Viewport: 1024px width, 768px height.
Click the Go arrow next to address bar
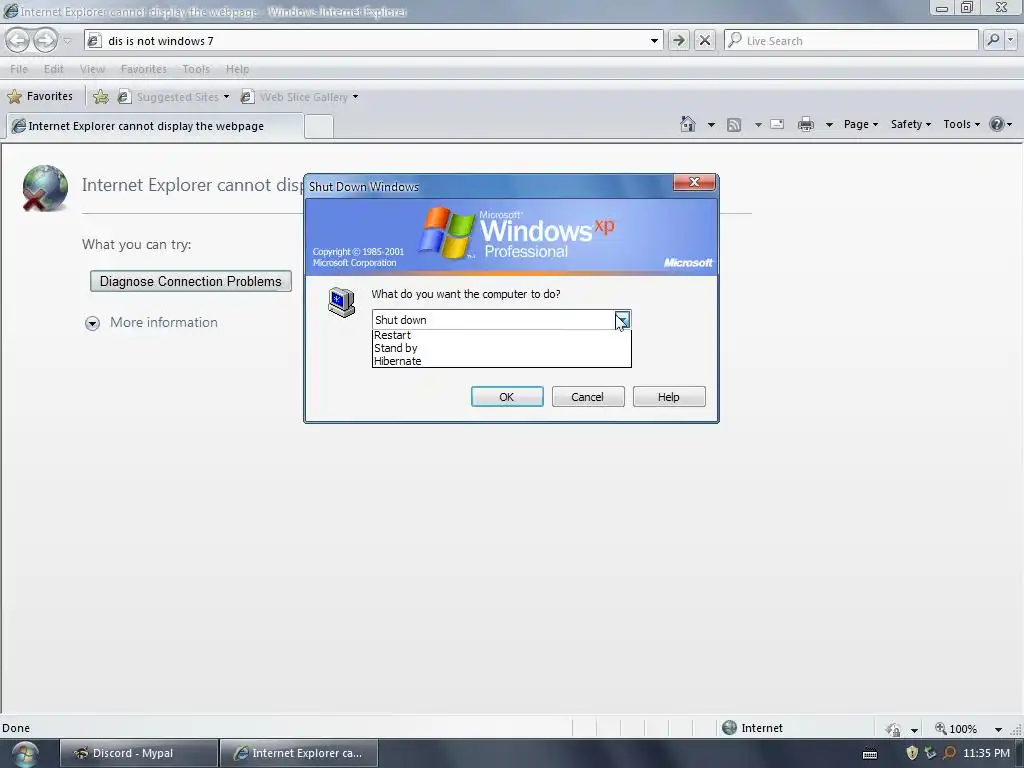click(x=679, y=40)
